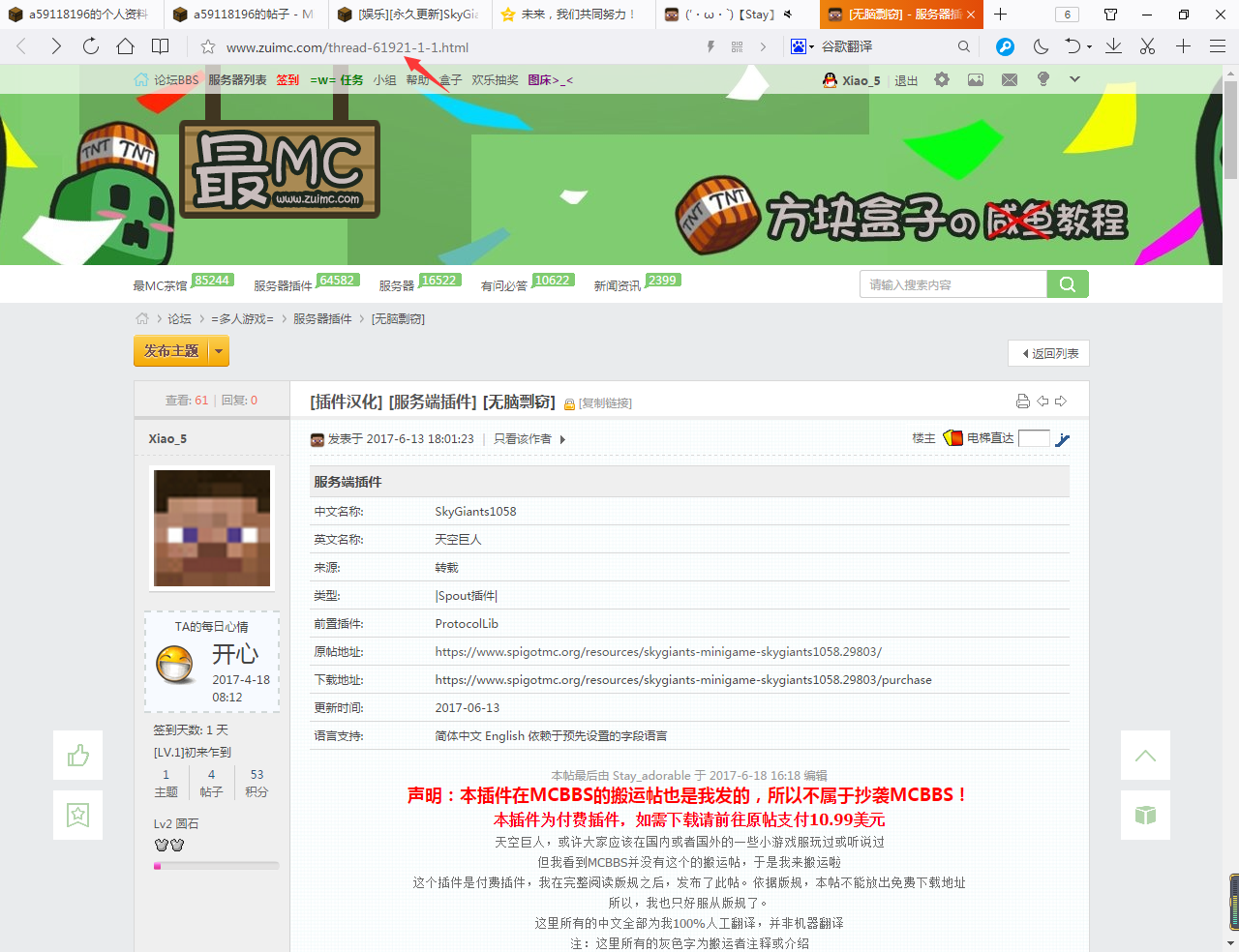The width and height of the screenshot is (1239, 952).
Task: Click the thumbs-up recommend button on left
Action: (77, 756)
